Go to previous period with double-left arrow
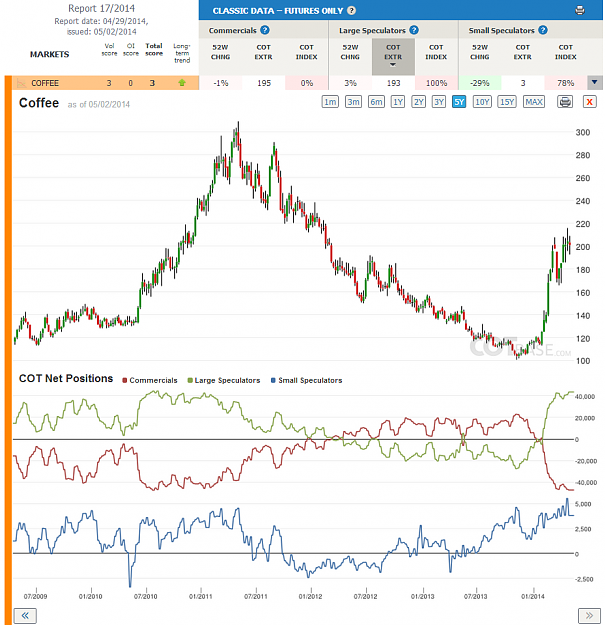This screenshot has width=605, height=625. pyautogui.click(x=25, y=615)
